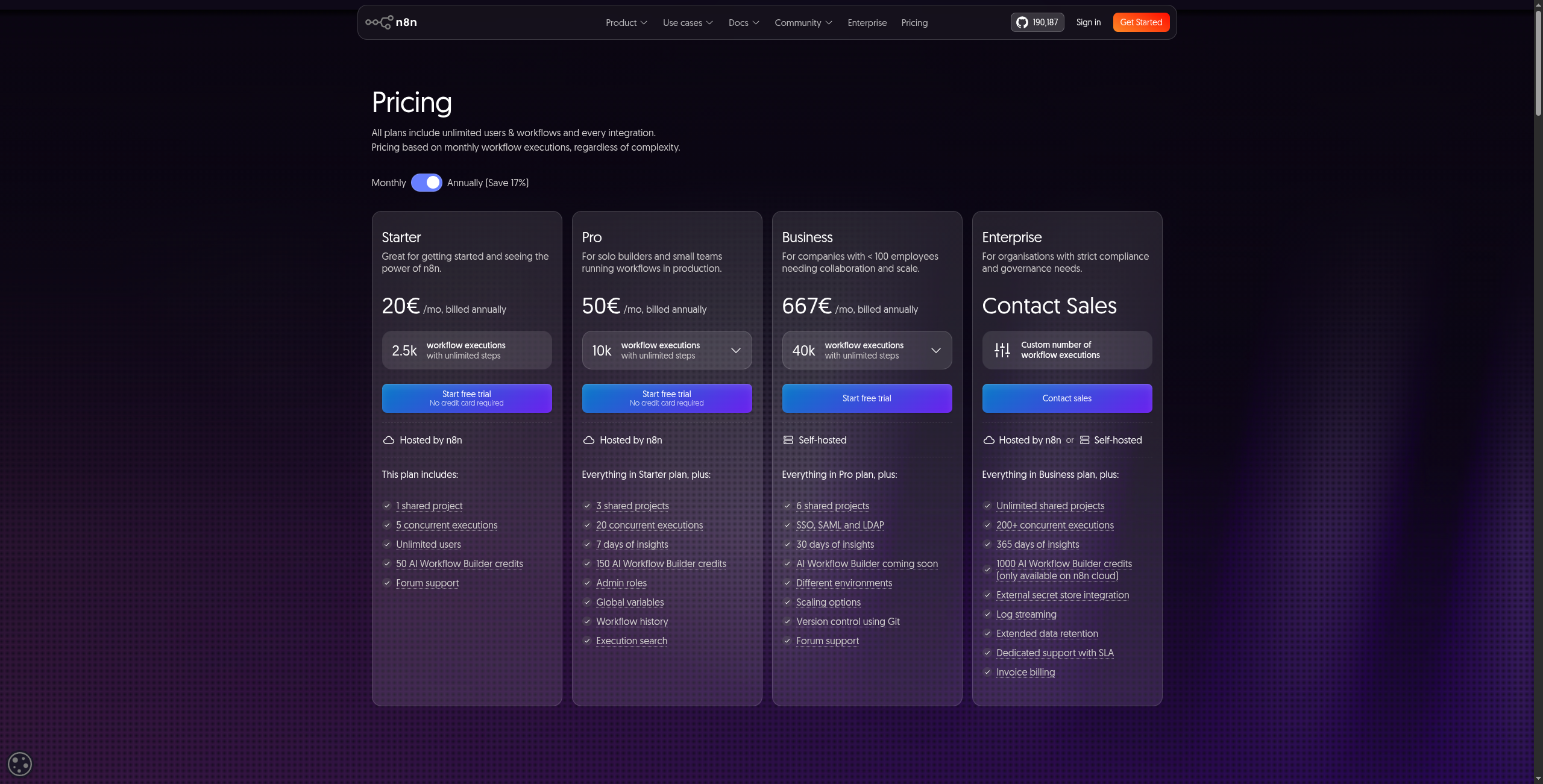Click the 6 shared projects link
Viewport: 1543px width, 784px height.
[832, 506]
